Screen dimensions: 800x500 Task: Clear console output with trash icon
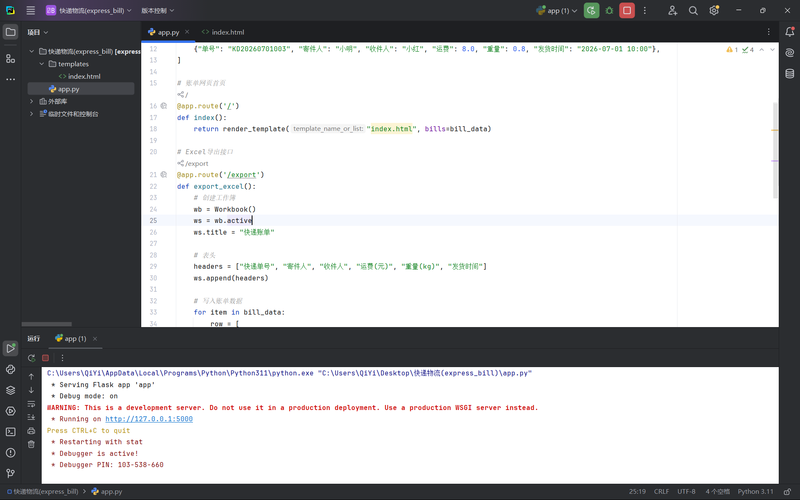pyautogui.click(x=31, y=444)
